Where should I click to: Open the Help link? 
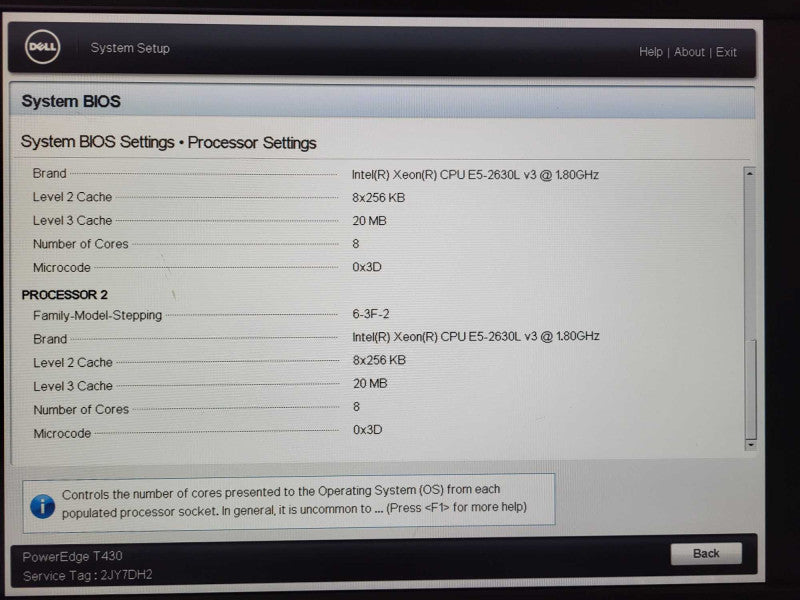coord(651,52)
